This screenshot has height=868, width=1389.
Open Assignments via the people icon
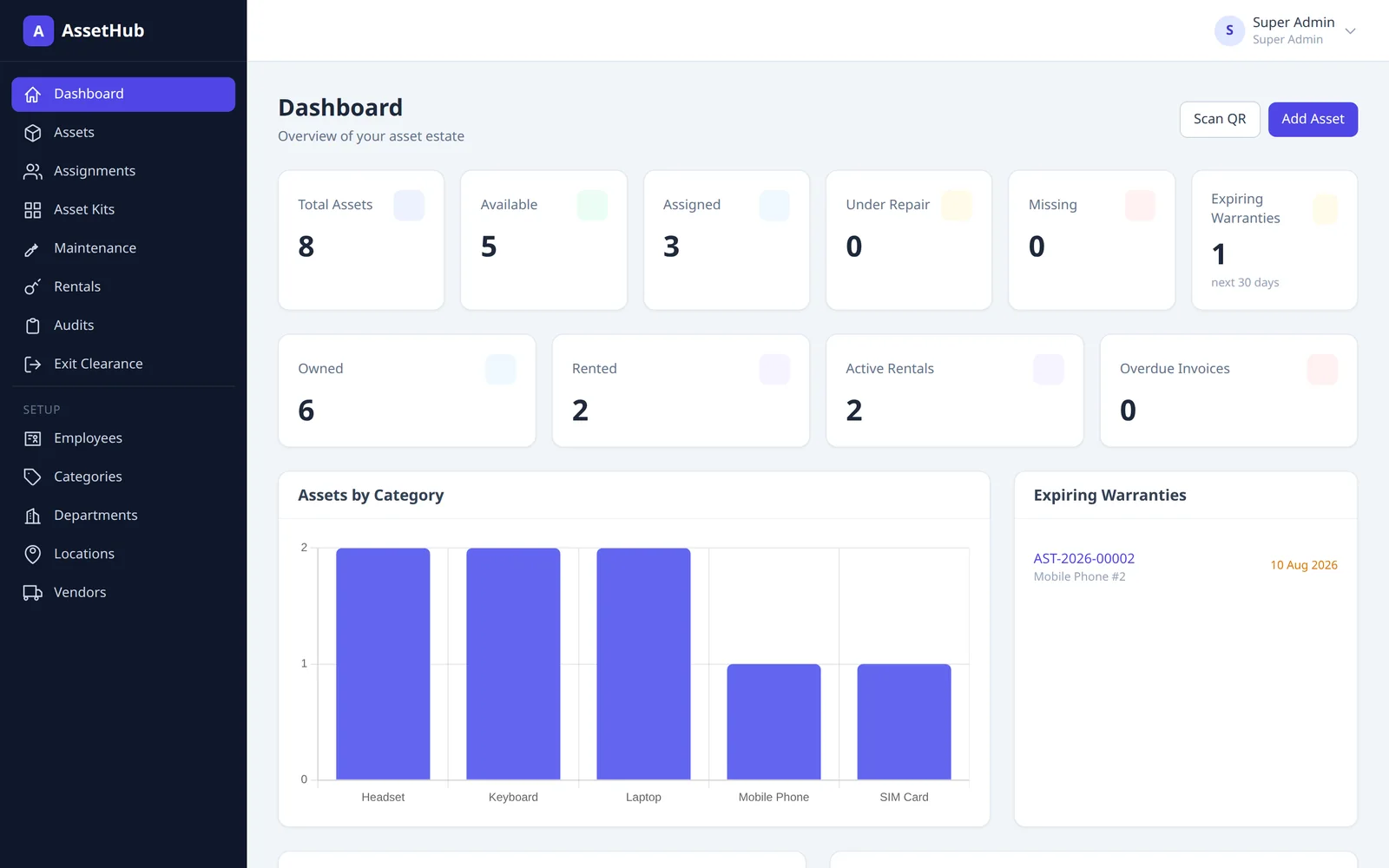33,171
